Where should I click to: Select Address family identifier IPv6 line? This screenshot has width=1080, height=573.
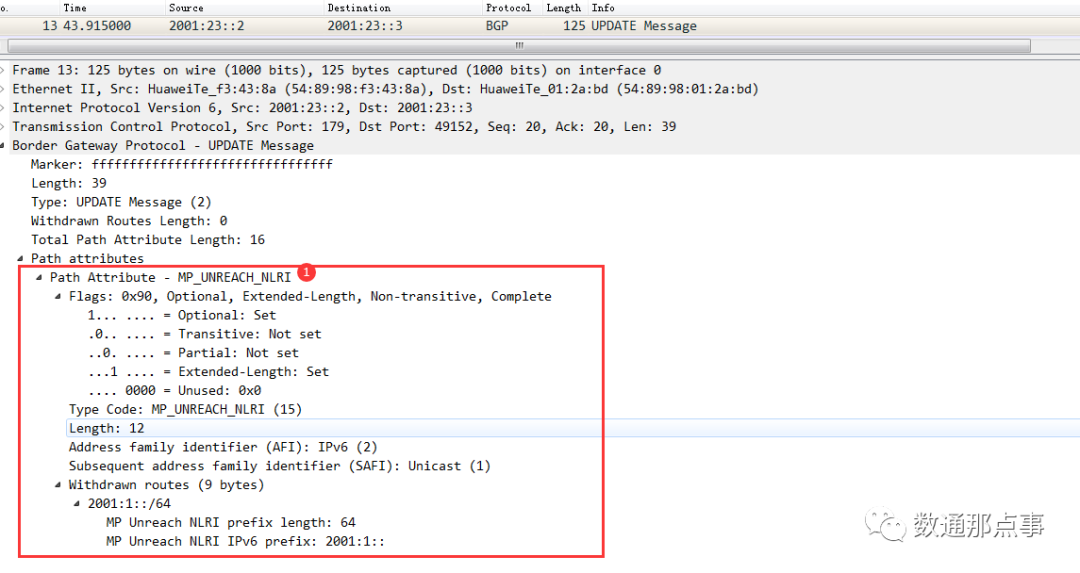[223, 447]
